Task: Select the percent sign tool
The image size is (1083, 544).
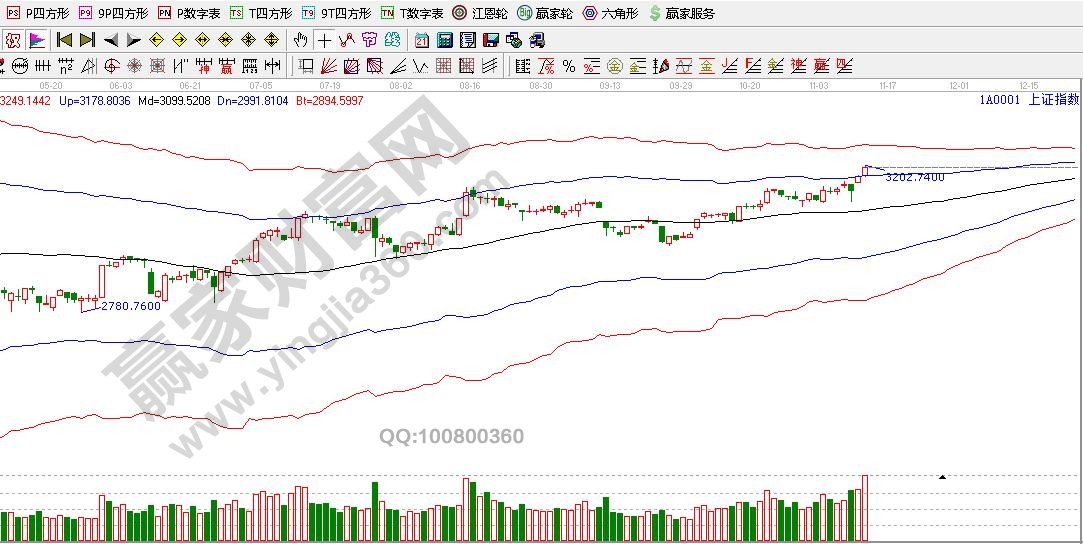Action: (x=568, y=66)
